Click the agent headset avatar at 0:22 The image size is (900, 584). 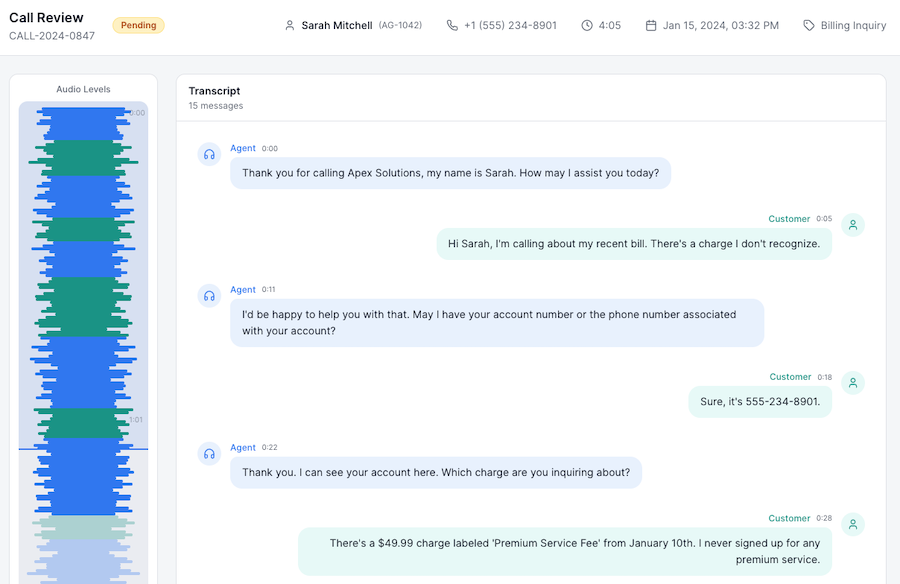click(209, 453)
